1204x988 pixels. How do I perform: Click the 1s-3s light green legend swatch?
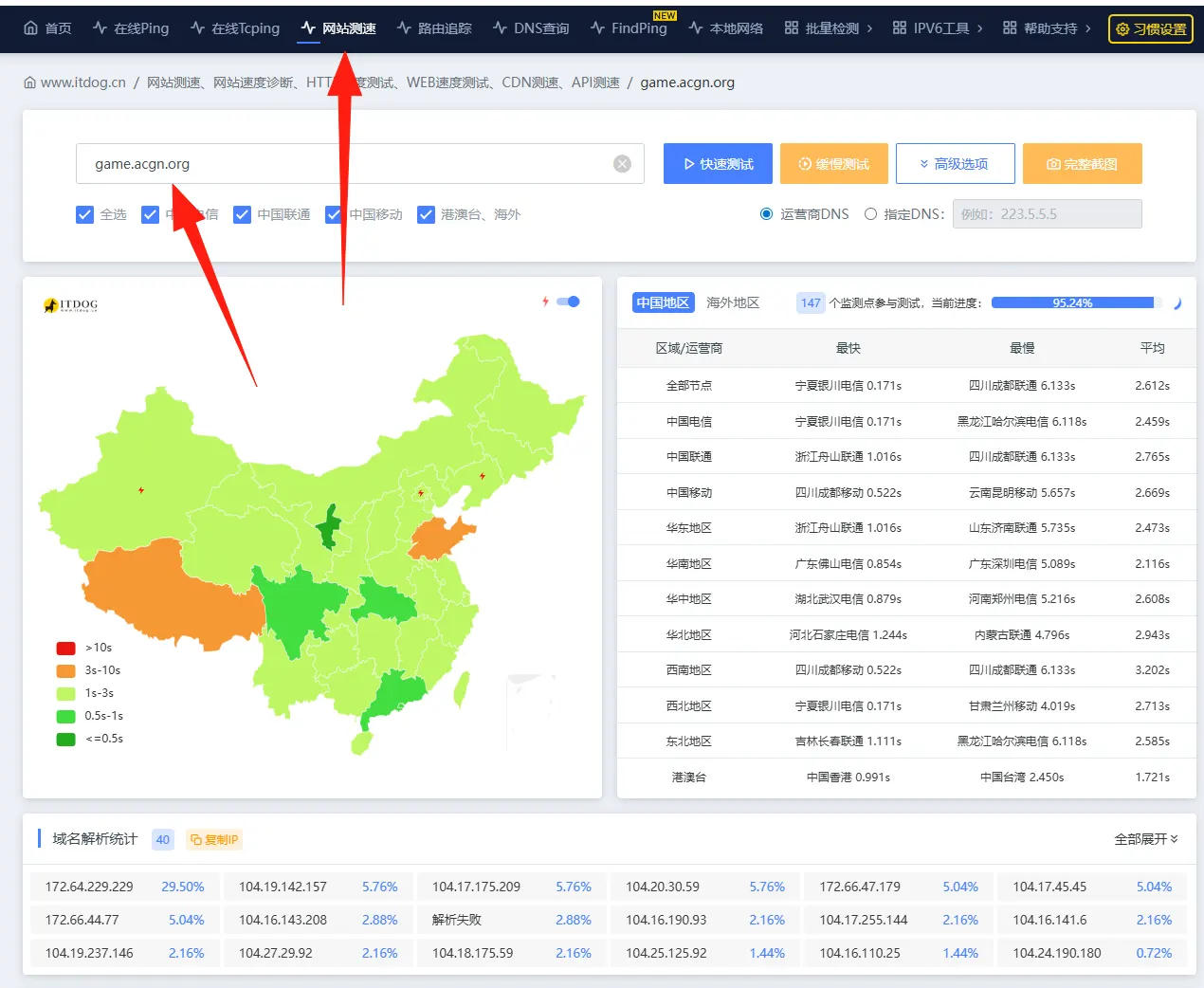point(65,693)
